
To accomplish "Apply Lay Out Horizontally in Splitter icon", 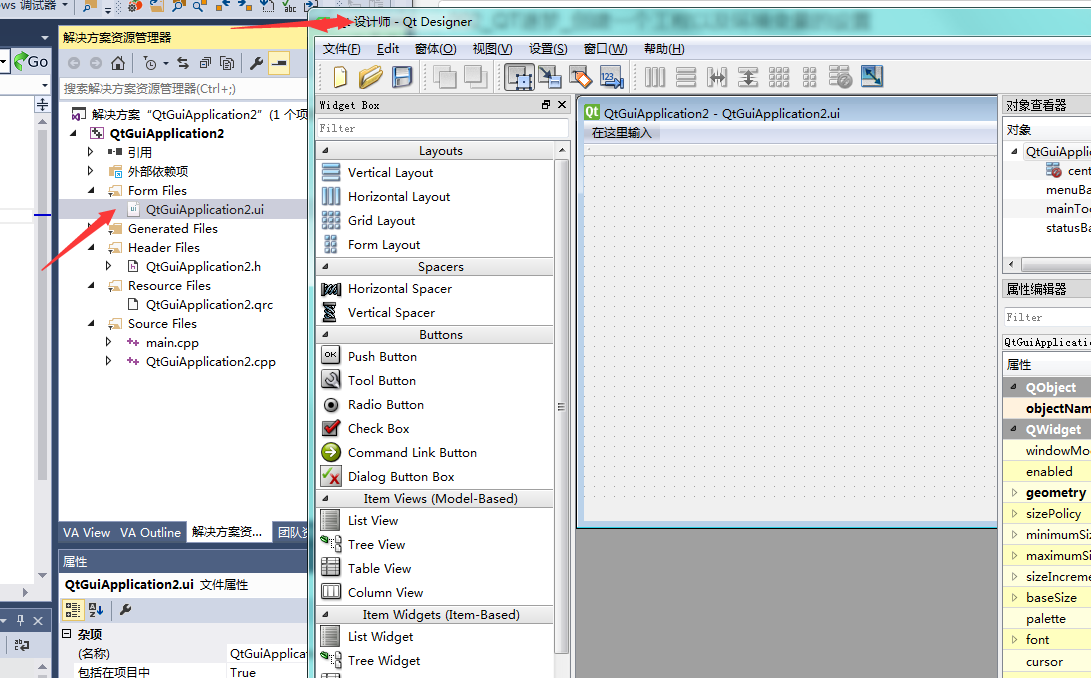I will click(x=717, y=77).
